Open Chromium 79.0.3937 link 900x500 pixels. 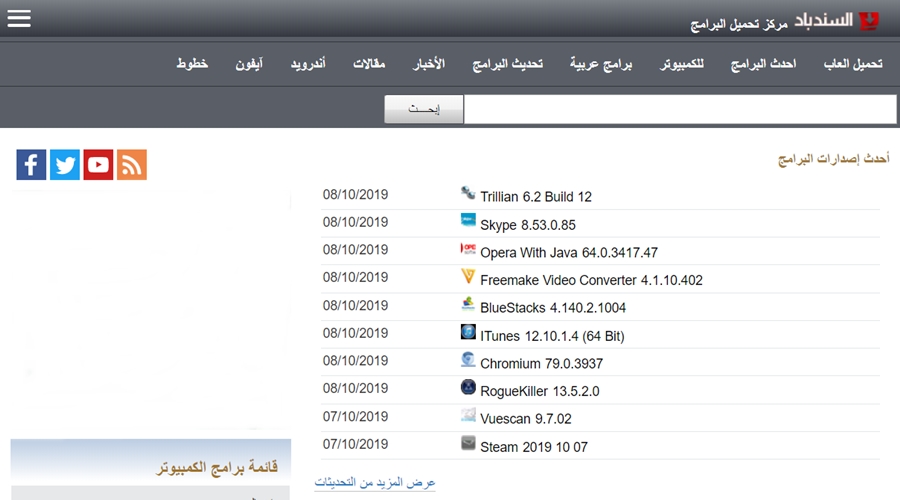coord(541,363)
